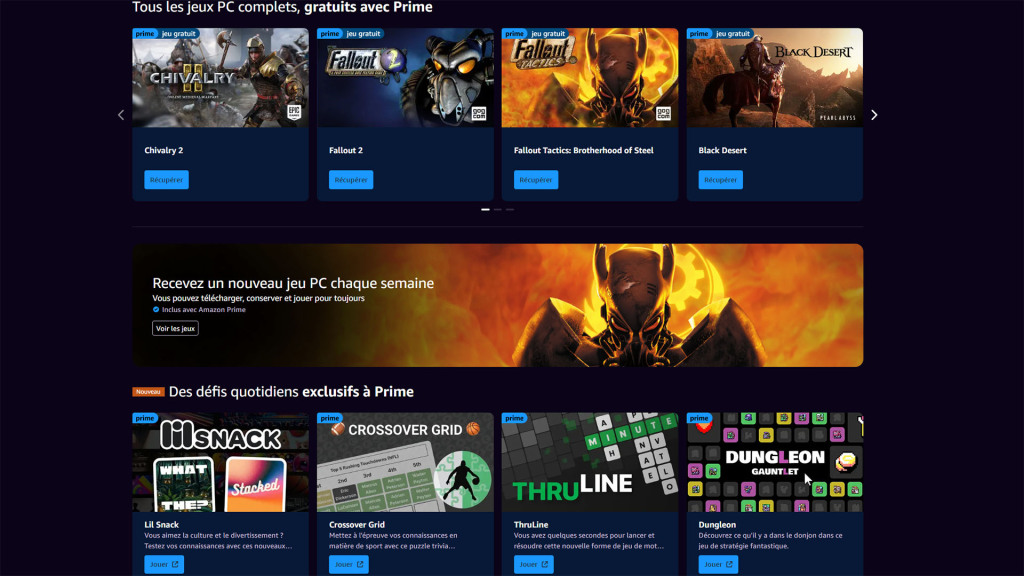Viewport: 1024px width, 576px height.
Task: Click the prime badge on the Crossover Grid card
Action: (330, 418)
